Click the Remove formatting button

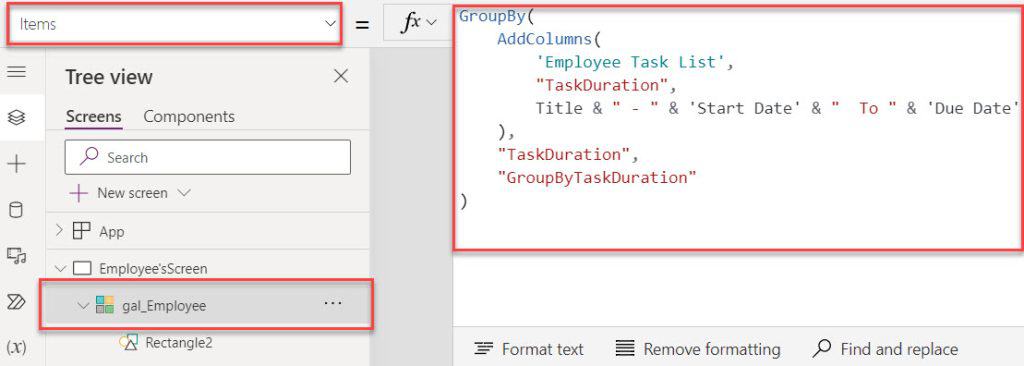point(698,350)
